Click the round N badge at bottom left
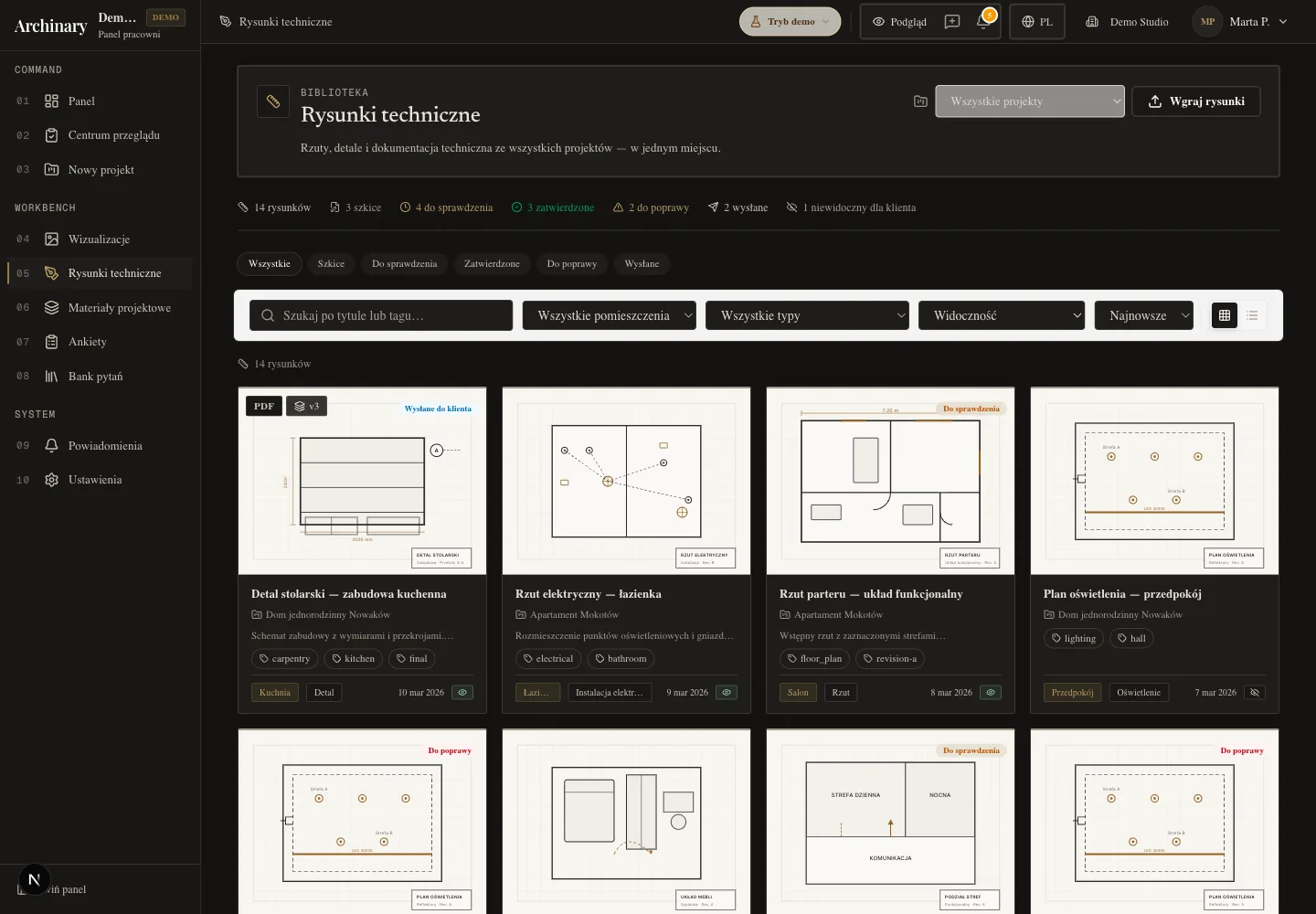1316x914 pixels. (35, 880)
